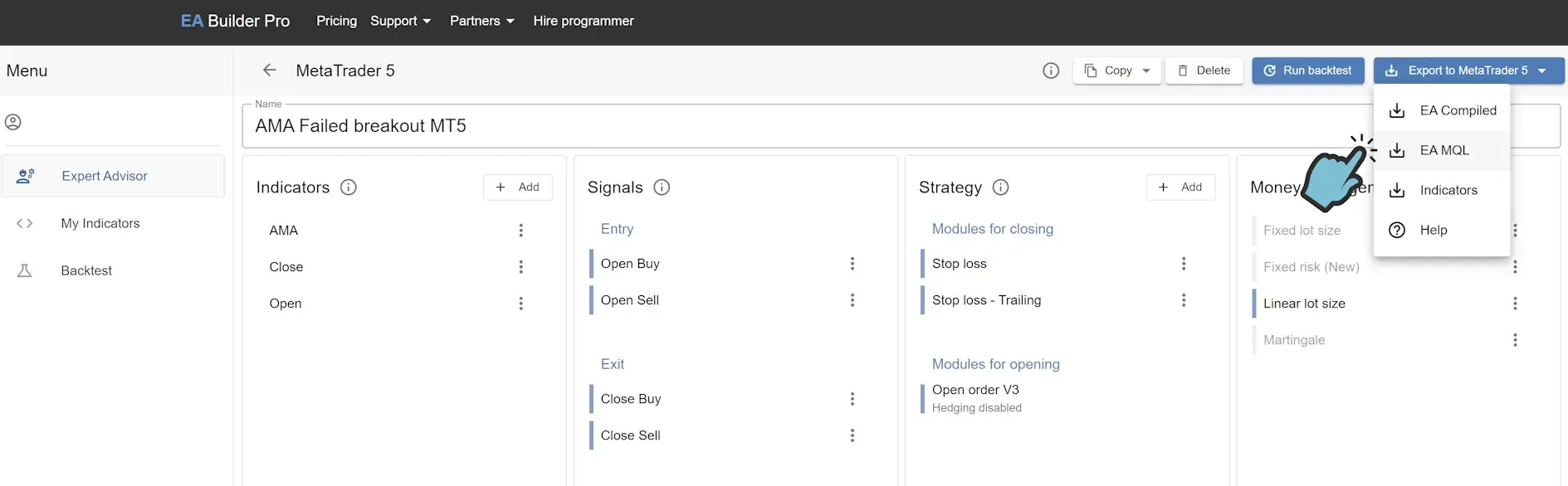Click the Delete button
Viewport: 1568px width, 486px height.
pos(1204,70)
